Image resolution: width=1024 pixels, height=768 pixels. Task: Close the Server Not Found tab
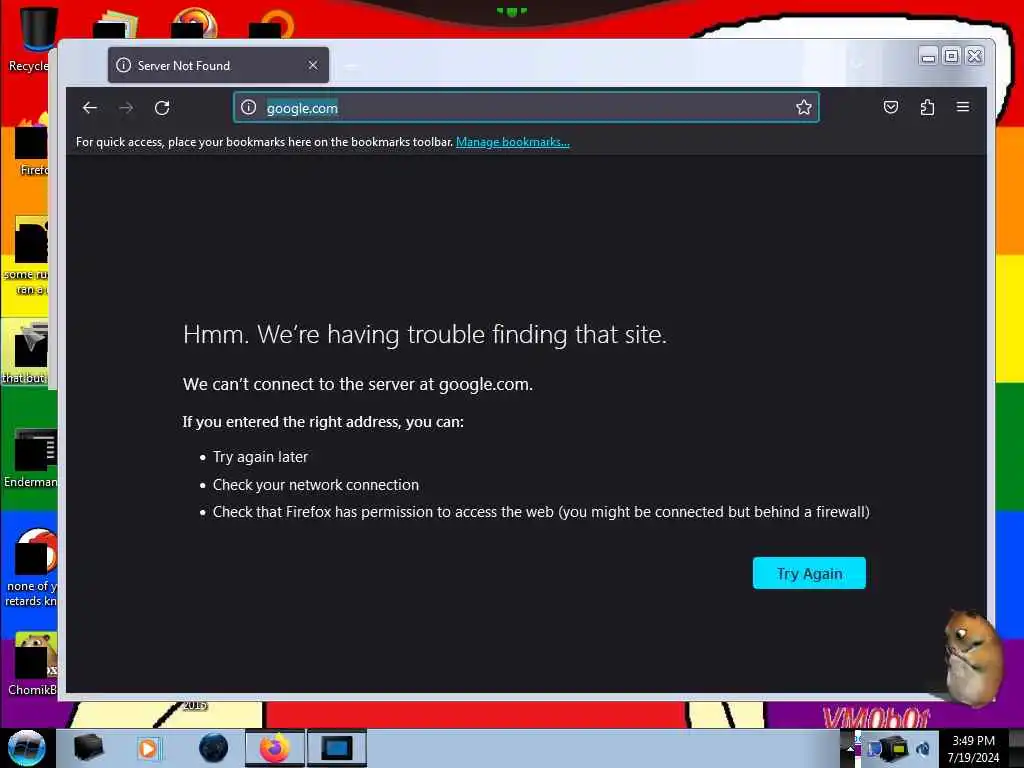coord(313,65)
